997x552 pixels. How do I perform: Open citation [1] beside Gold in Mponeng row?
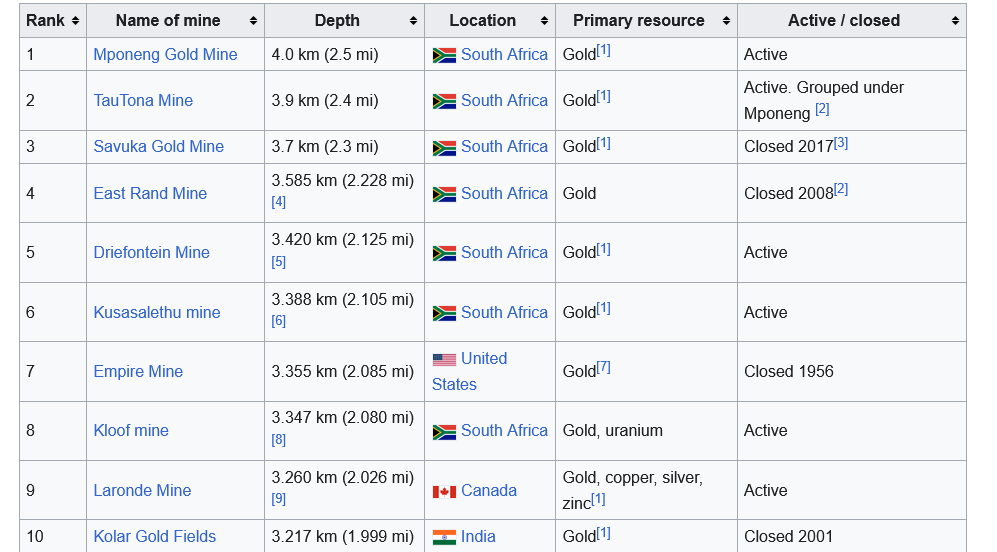pos(603,50)
